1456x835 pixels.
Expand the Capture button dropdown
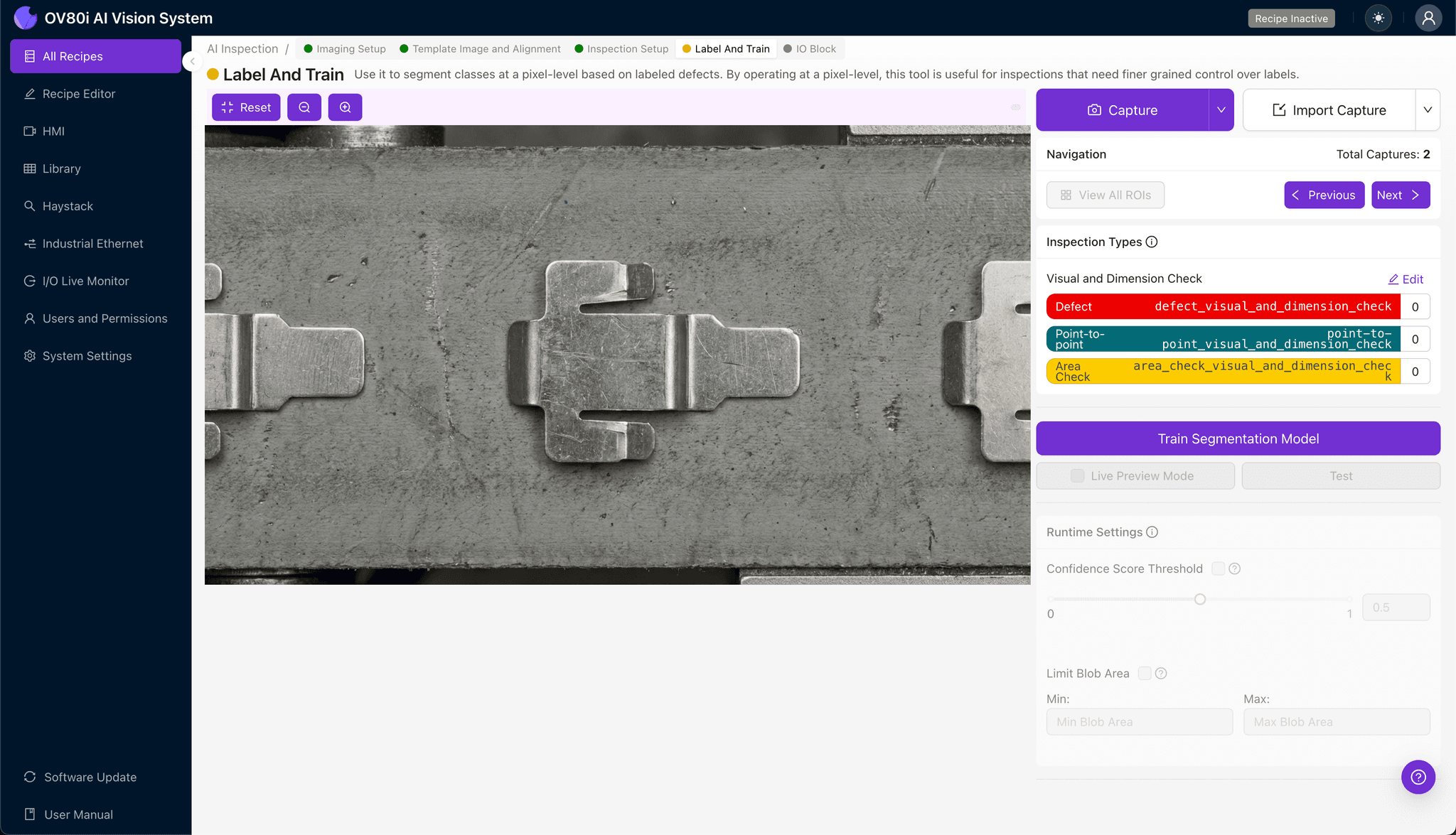pos(1221,109)
